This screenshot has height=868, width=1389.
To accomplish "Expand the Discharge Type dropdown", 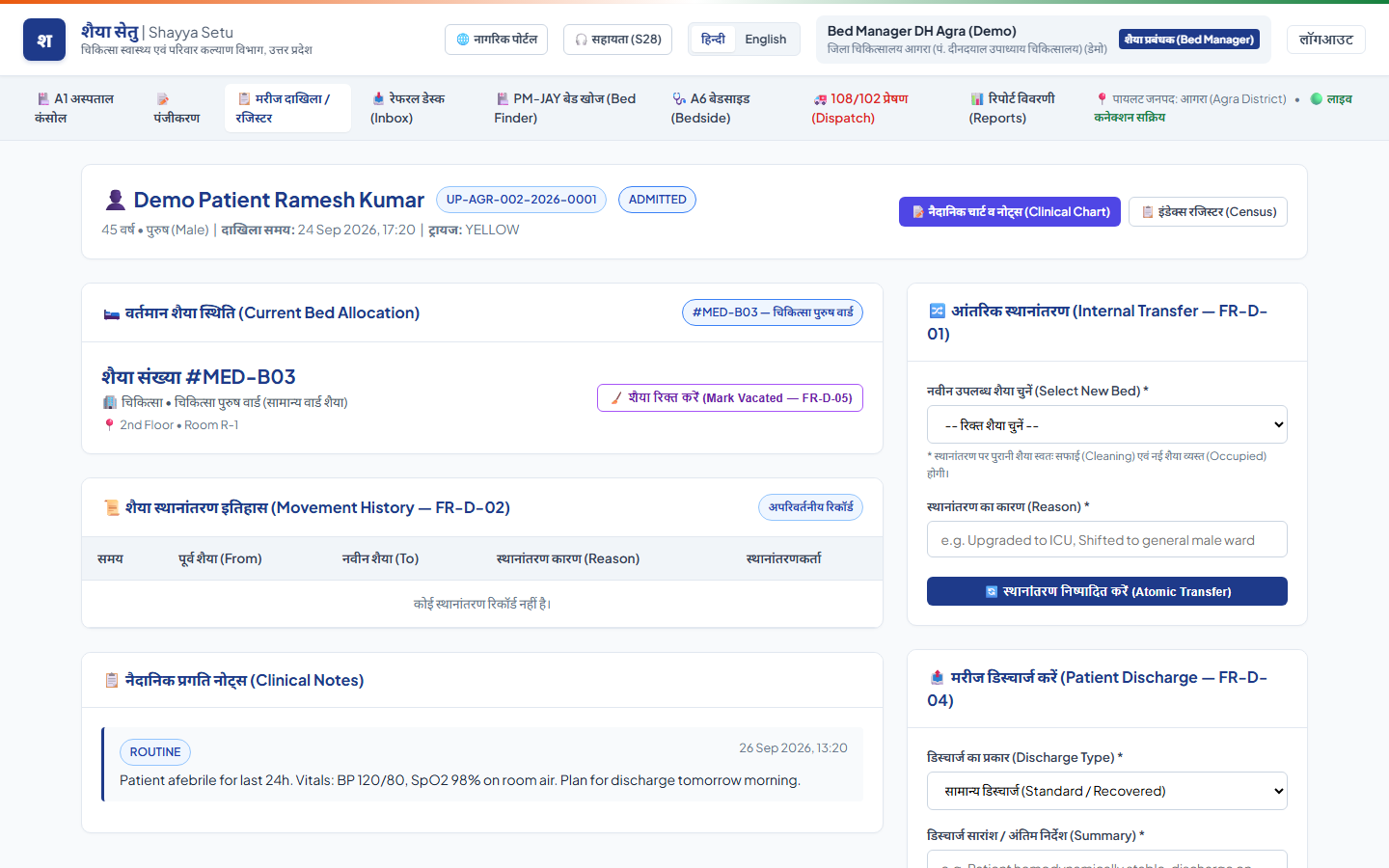I will [x=1107, y=791].
